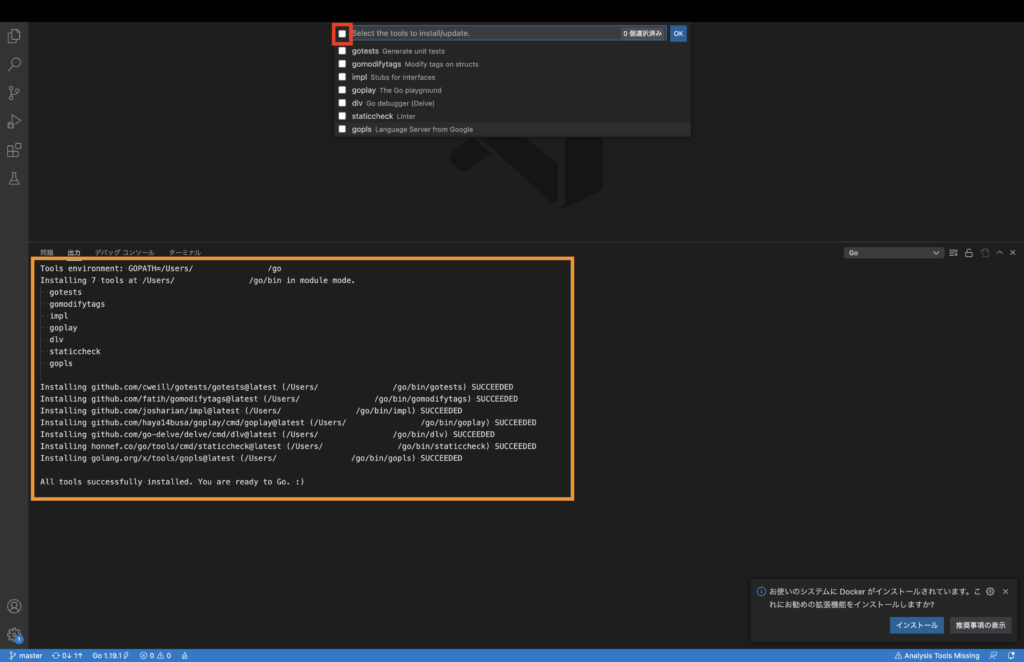The width and height of the screenshot is (1024, 662).
Task: Open the Run and Debug view
Action: tap(14, 121)
